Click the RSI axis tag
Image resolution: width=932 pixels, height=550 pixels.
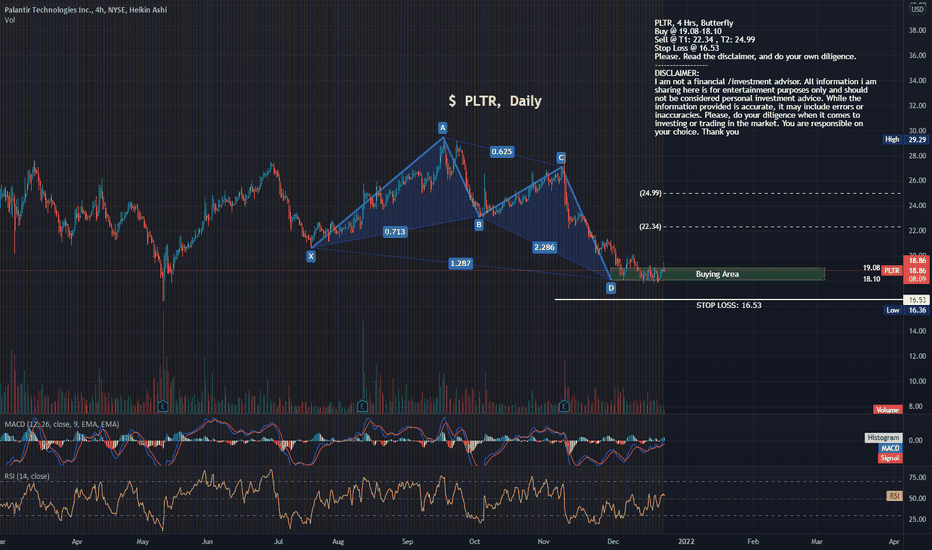coord(895,496)
